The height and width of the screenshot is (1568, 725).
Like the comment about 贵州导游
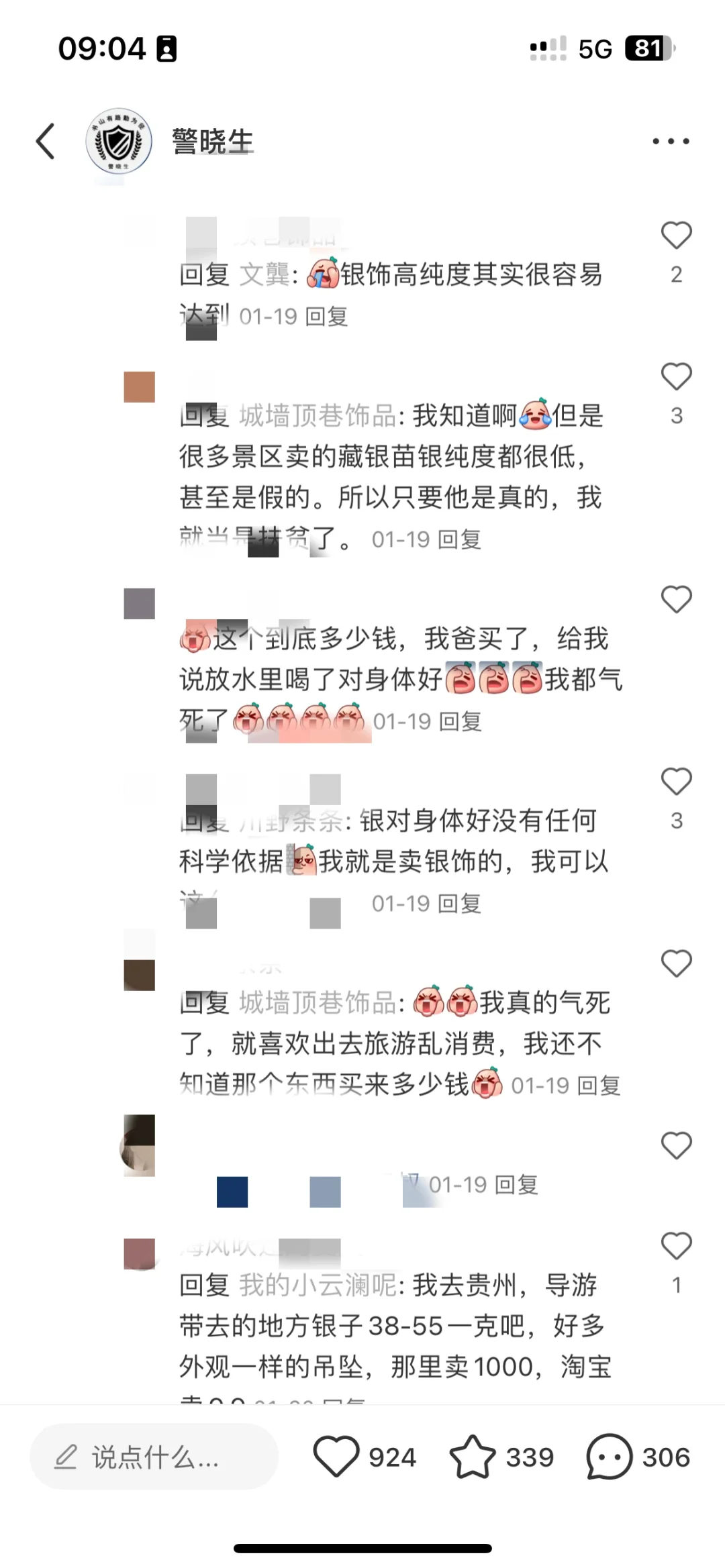676,1247
